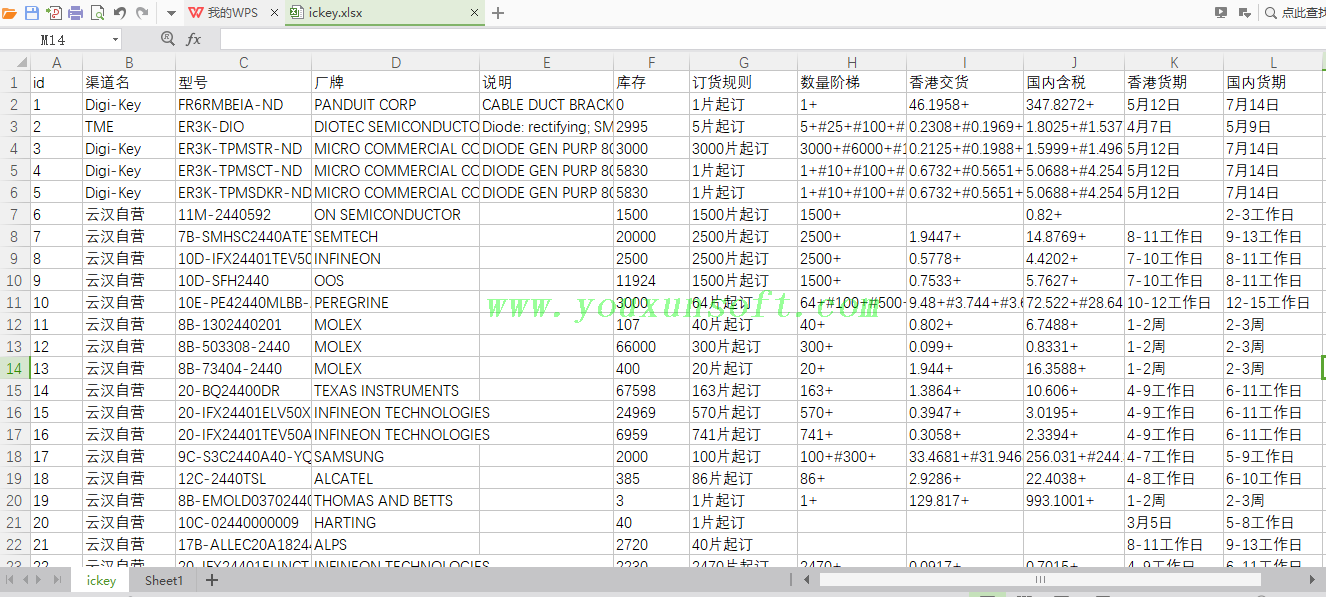Switch to the 我的WPS tab
This screenshot has height=597, width=1326.
point(232,13)
